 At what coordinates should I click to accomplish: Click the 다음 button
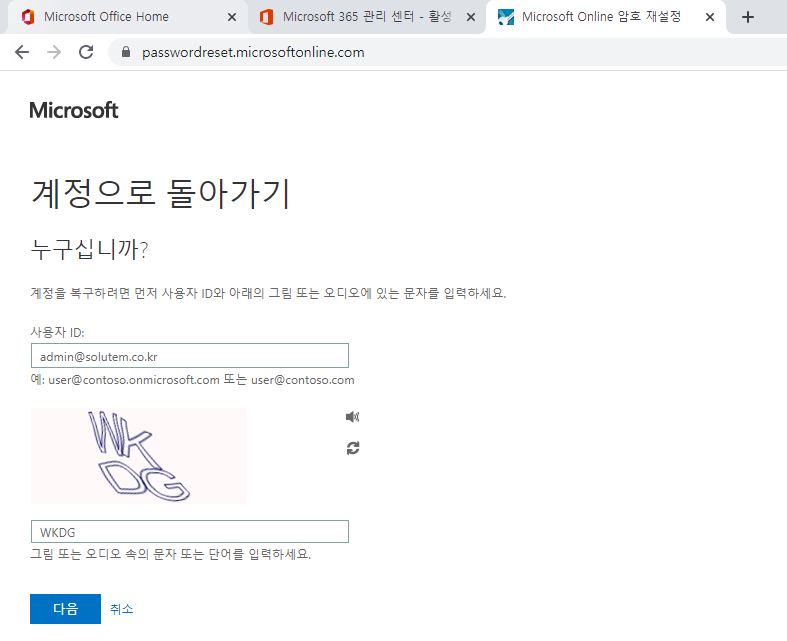[65, 609]
